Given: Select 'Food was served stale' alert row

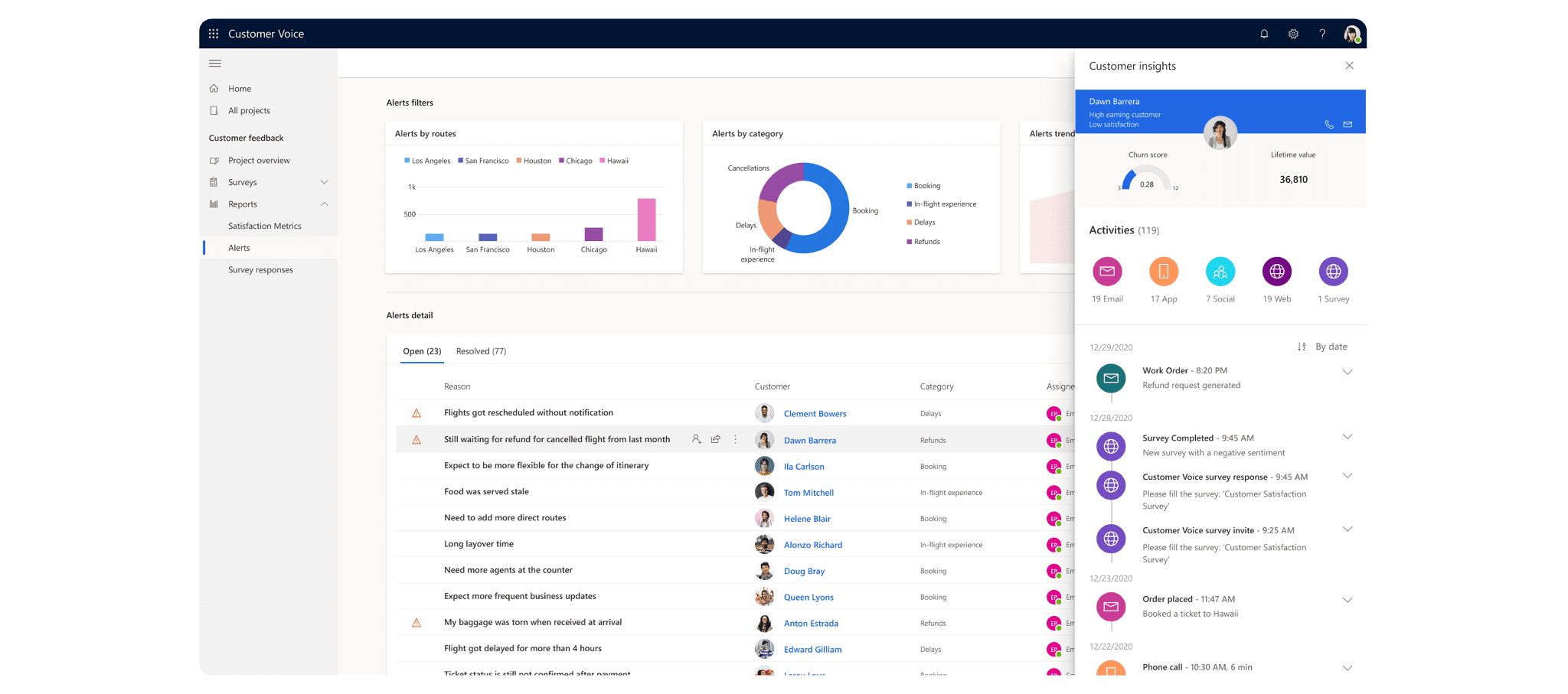Looking at the screenshot, I should (x=735, y=492).
